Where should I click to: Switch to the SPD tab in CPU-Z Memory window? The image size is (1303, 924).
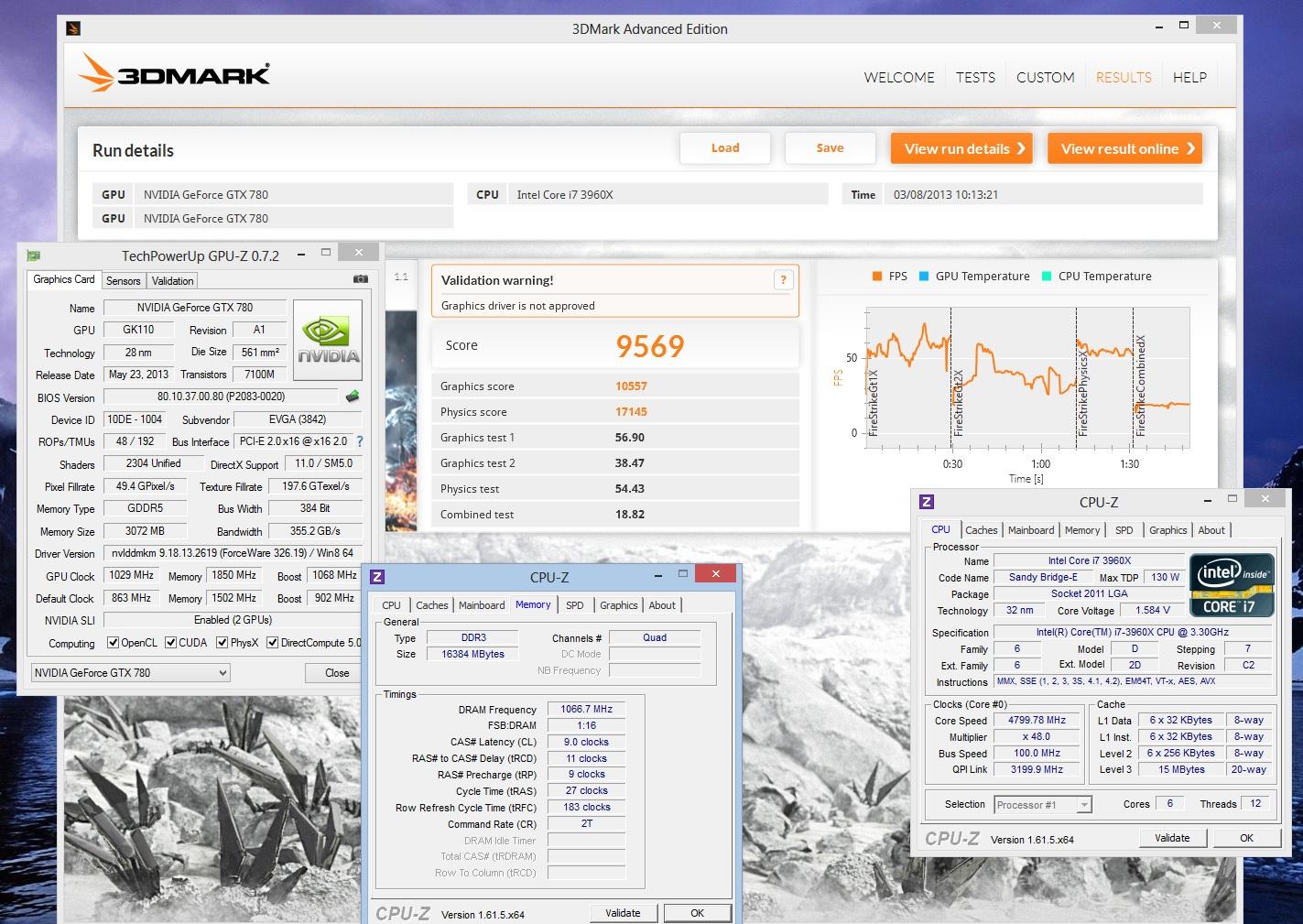pyautogui.click(x=574, y=605)
